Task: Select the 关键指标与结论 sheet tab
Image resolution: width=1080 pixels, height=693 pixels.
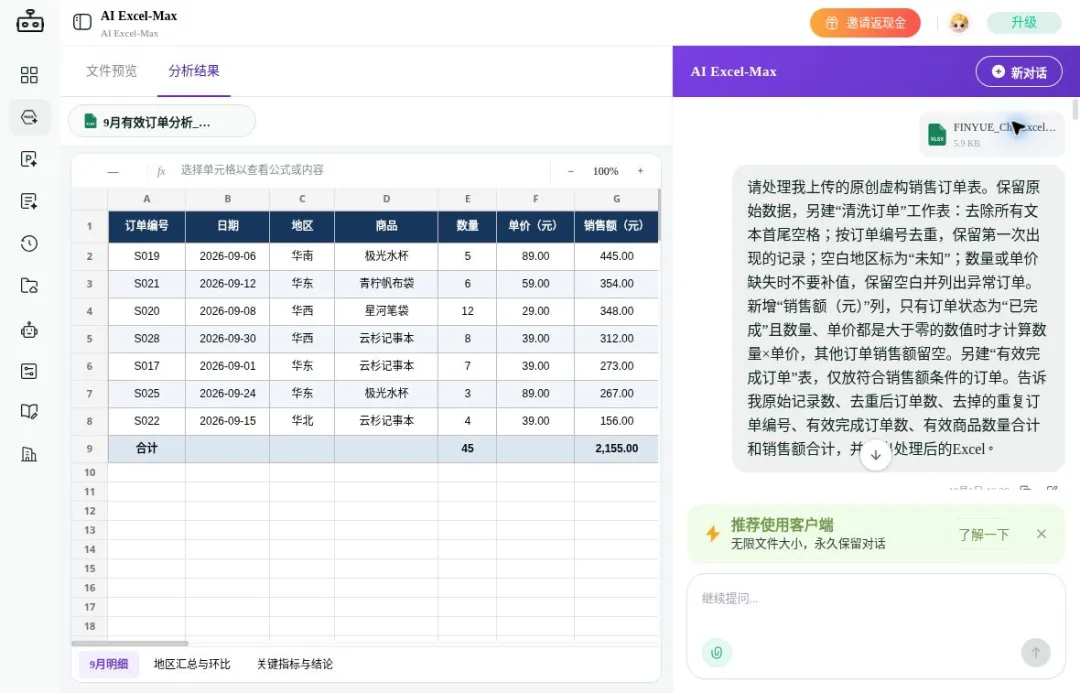Action: [x=295, y=664]
